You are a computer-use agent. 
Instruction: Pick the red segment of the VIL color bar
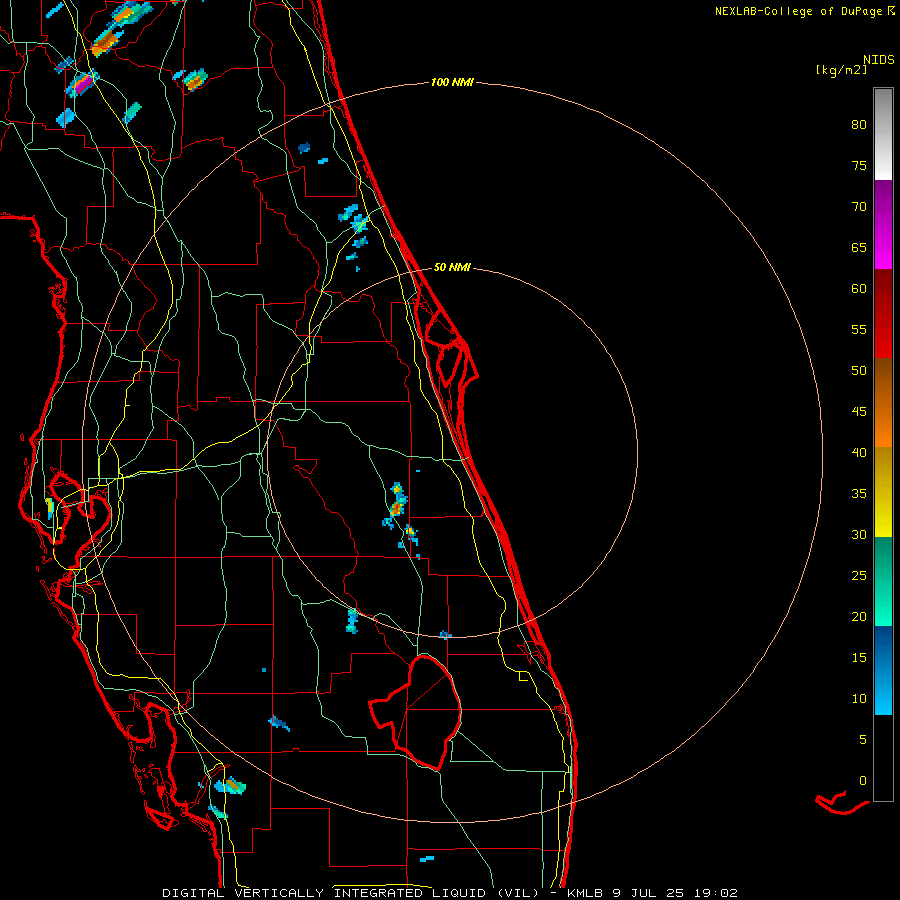click(x=883, y=313)
